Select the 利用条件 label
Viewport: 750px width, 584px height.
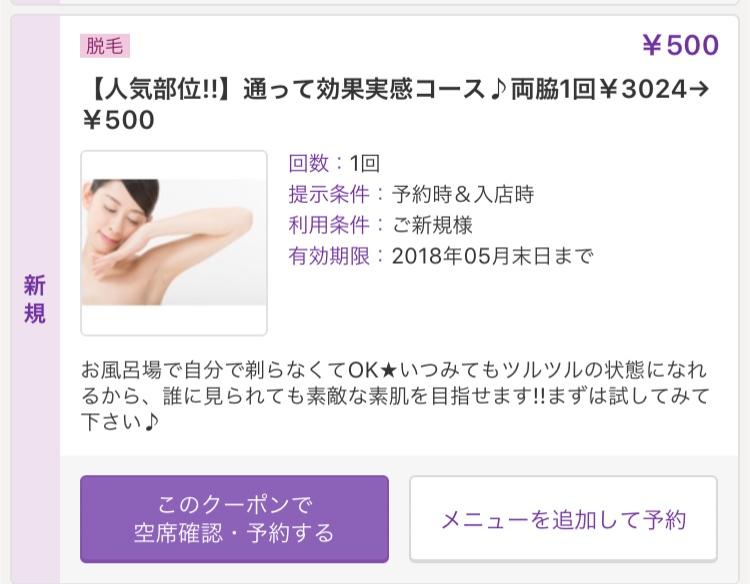pos(329,225)
